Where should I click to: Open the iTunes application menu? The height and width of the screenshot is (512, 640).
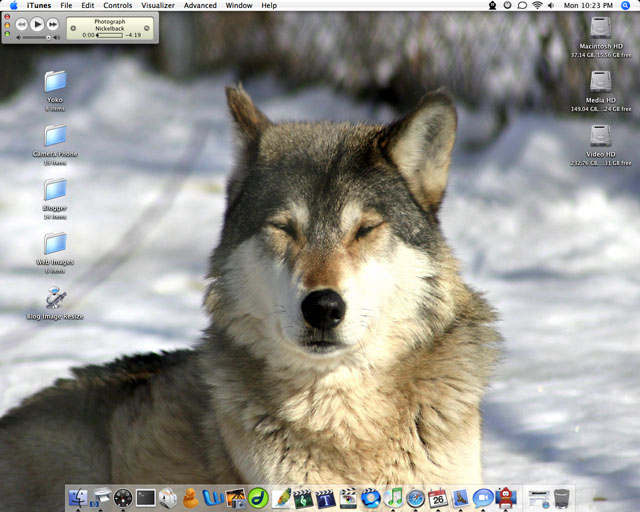point(39,5)
